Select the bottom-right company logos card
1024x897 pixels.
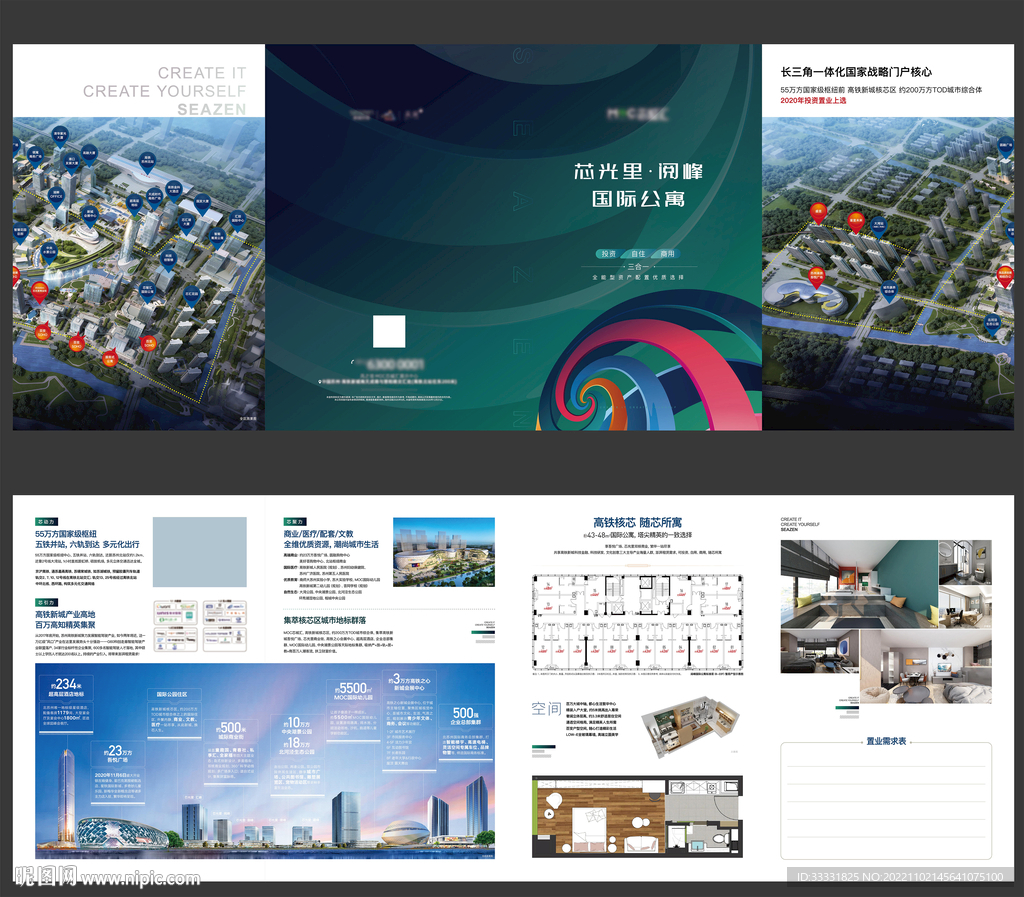pos(225,639)
